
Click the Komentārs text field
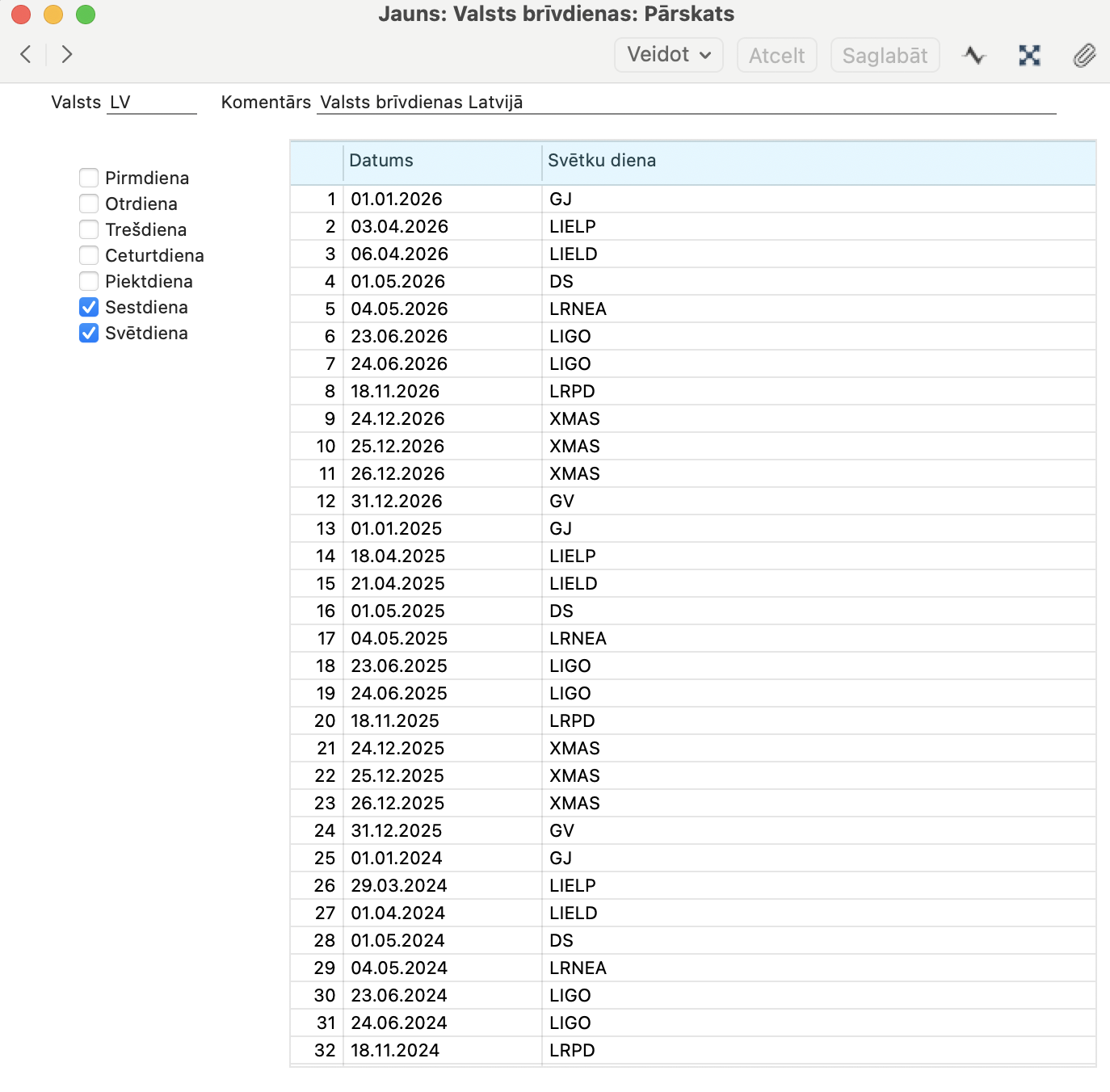click(x=685, y=103)
